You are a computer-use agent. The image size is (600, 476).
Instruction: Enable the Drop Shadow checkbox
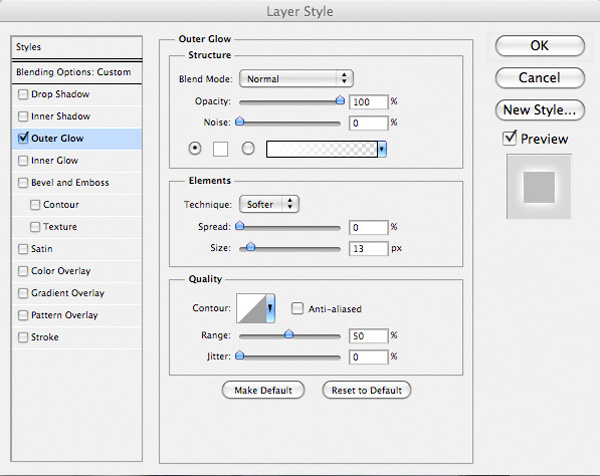(x=23, y=95)
